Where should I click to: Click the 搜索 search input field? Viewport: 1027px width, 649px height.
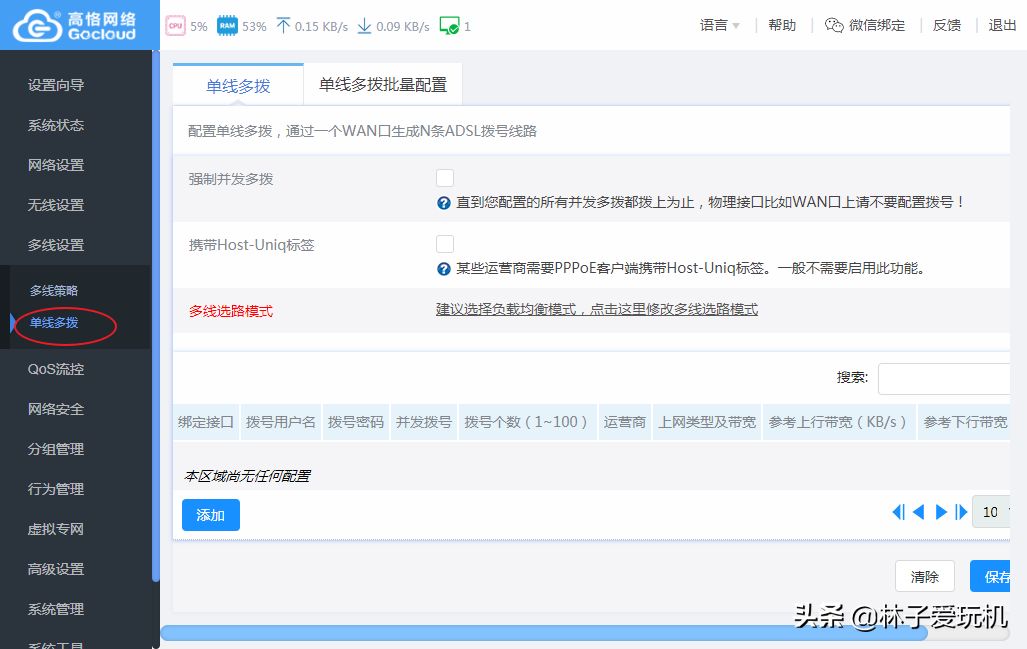point(945,379)
